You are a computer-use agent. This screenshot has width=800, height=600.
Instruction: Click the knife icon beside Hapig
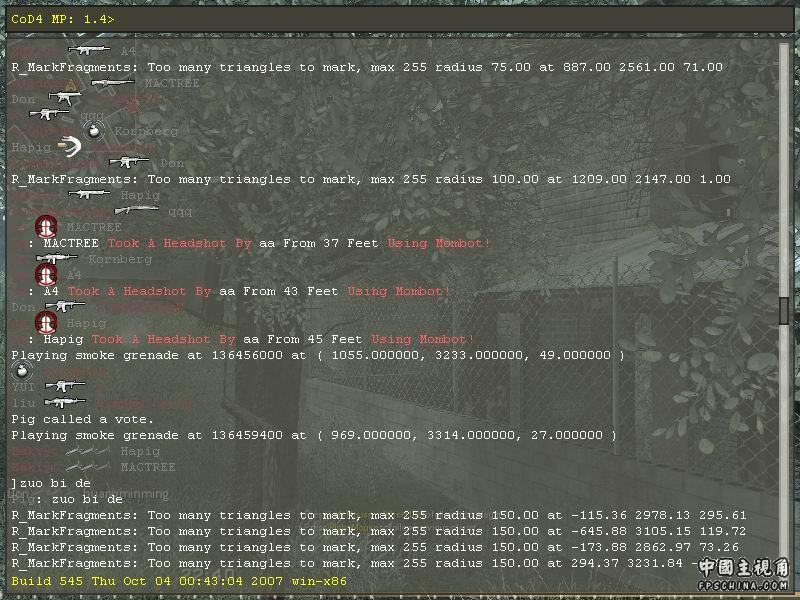click(x=70, y=146)
